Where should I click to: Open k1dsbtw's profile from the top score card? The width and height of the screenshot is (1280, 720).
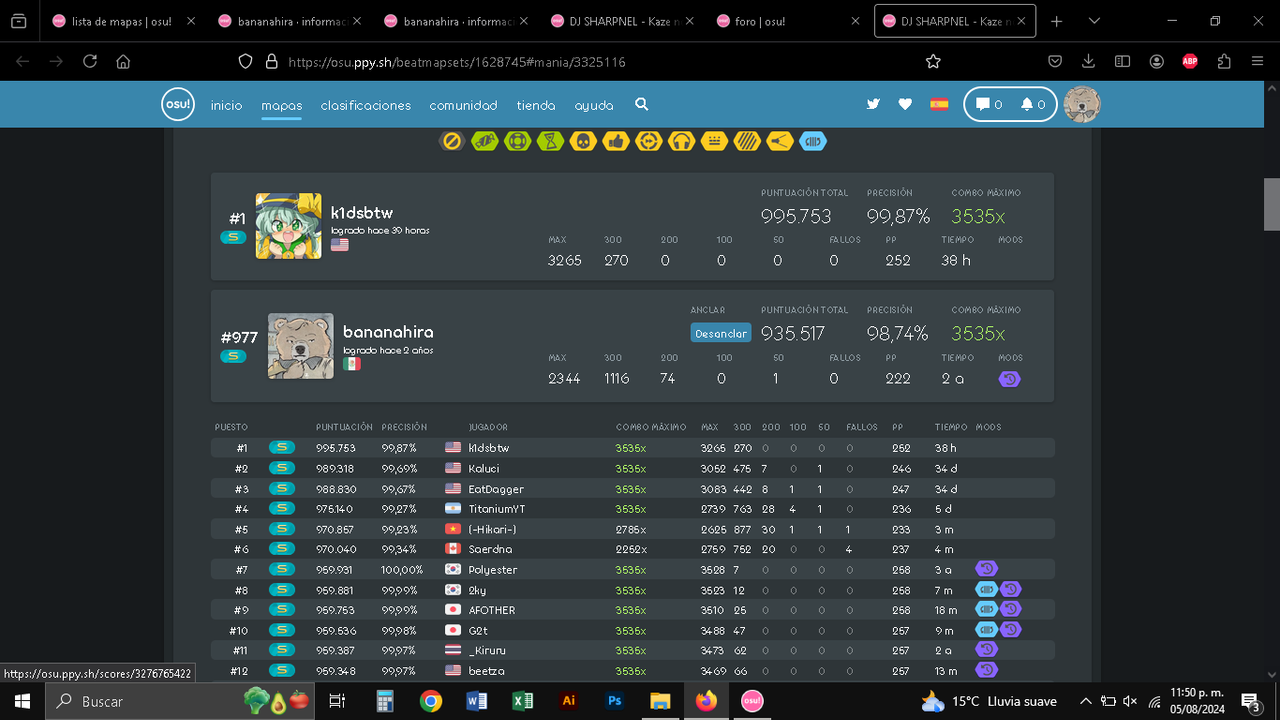(362, 213)
